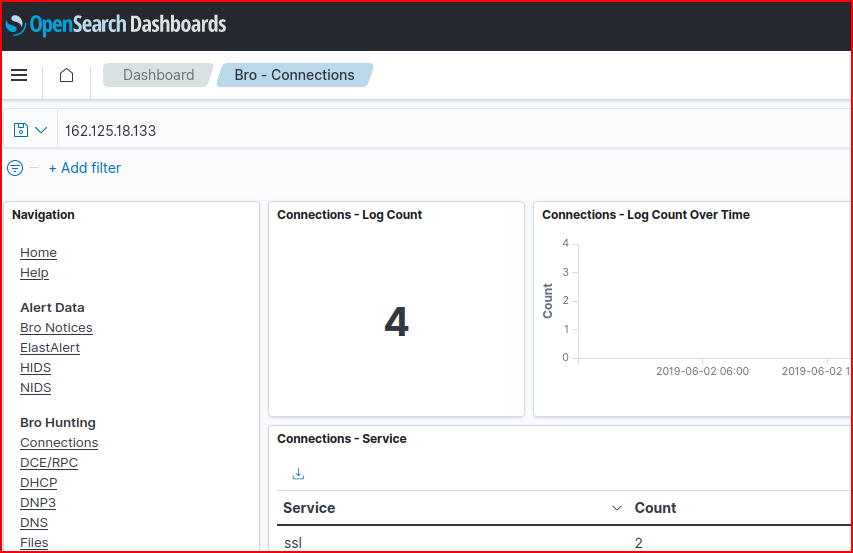This screenshot has width=853, height=553.
Task: Open the DCE/RPC hunting page
Action: click(x=49, y=463)
